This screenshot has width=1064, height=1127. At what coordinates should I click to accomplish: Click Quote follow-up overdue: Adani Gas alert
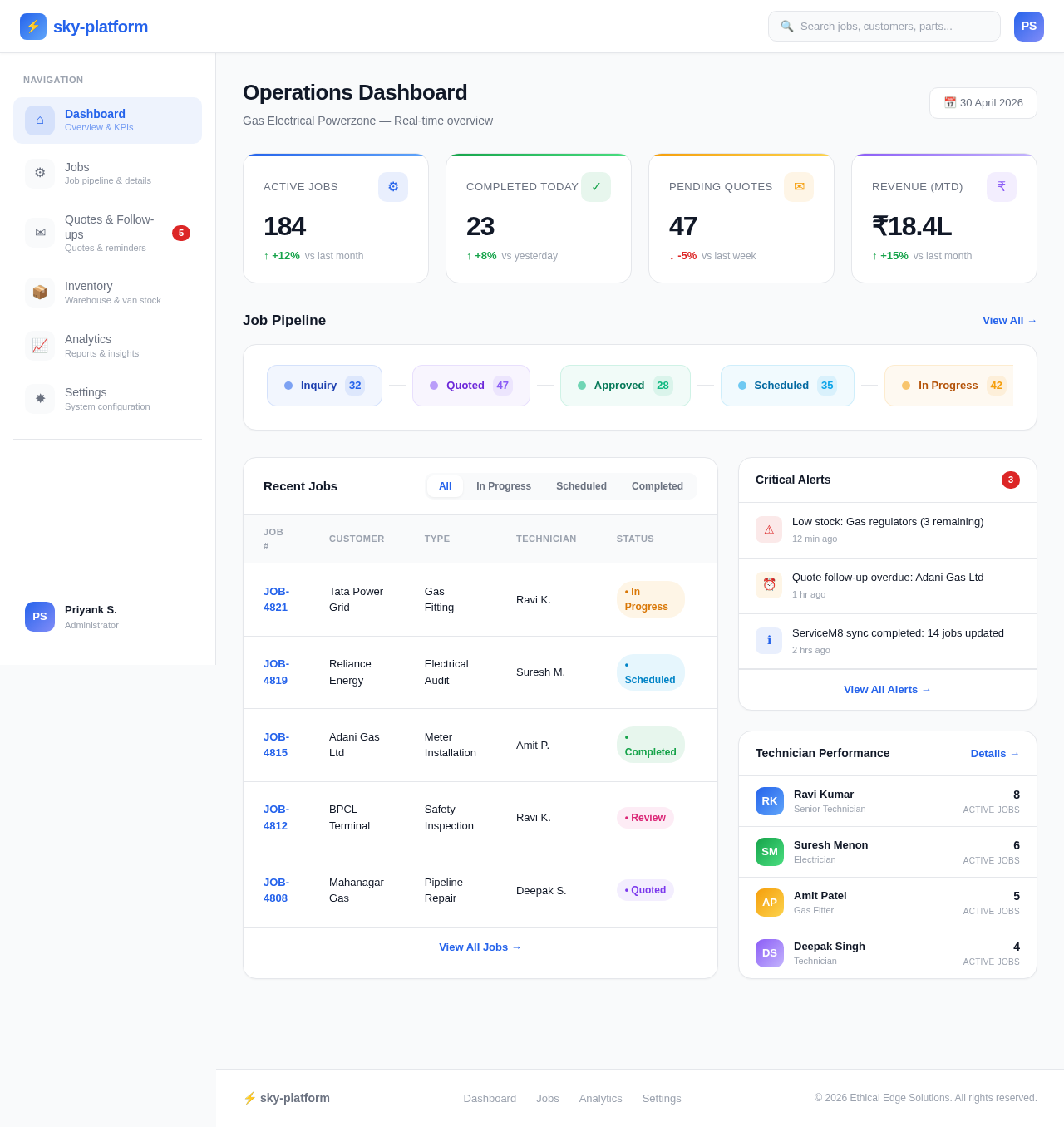click(x=888, y=578)
